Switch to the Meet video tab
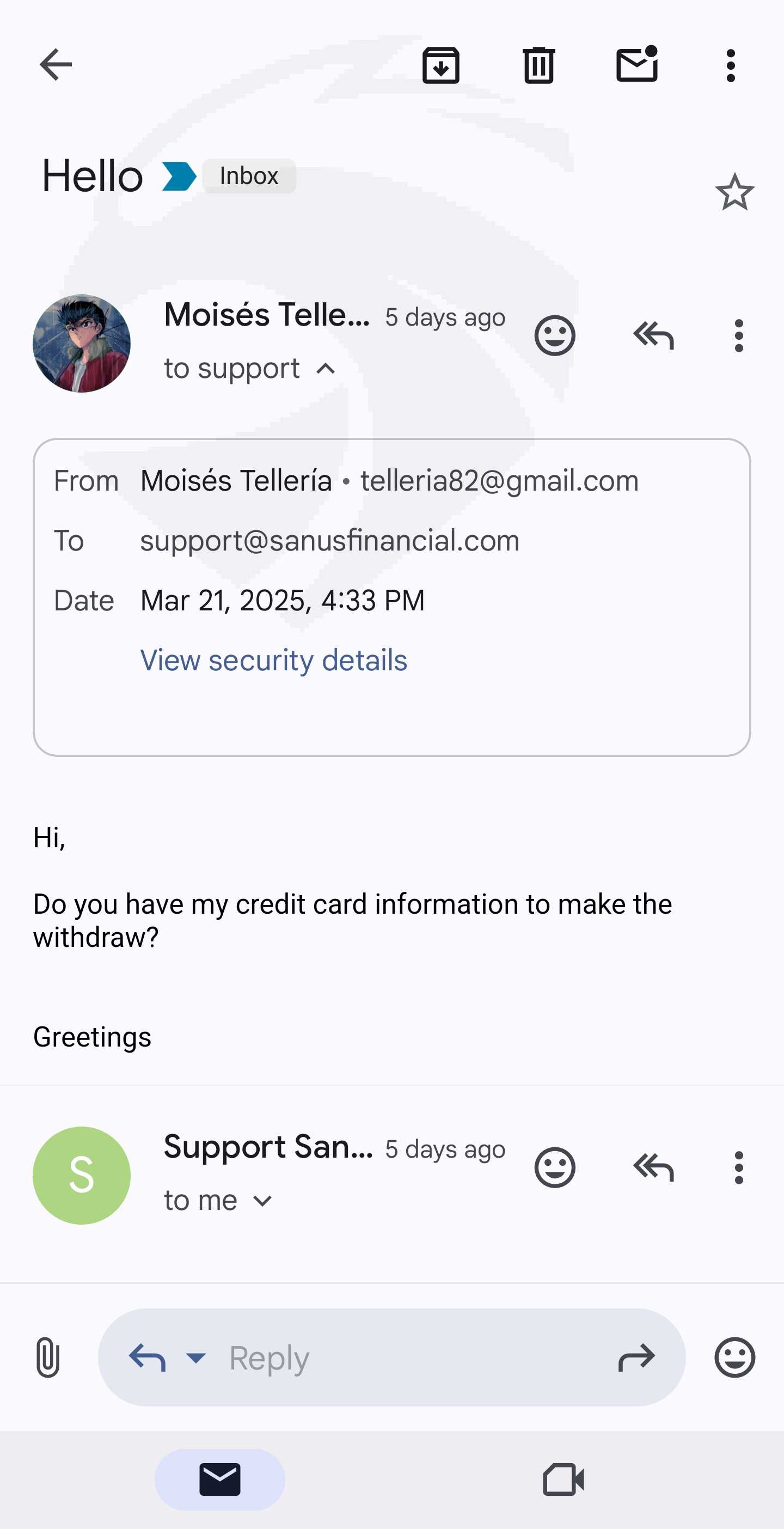Image resolution: width=784 pixels, height=1529 pixels. coord(563,1479)
